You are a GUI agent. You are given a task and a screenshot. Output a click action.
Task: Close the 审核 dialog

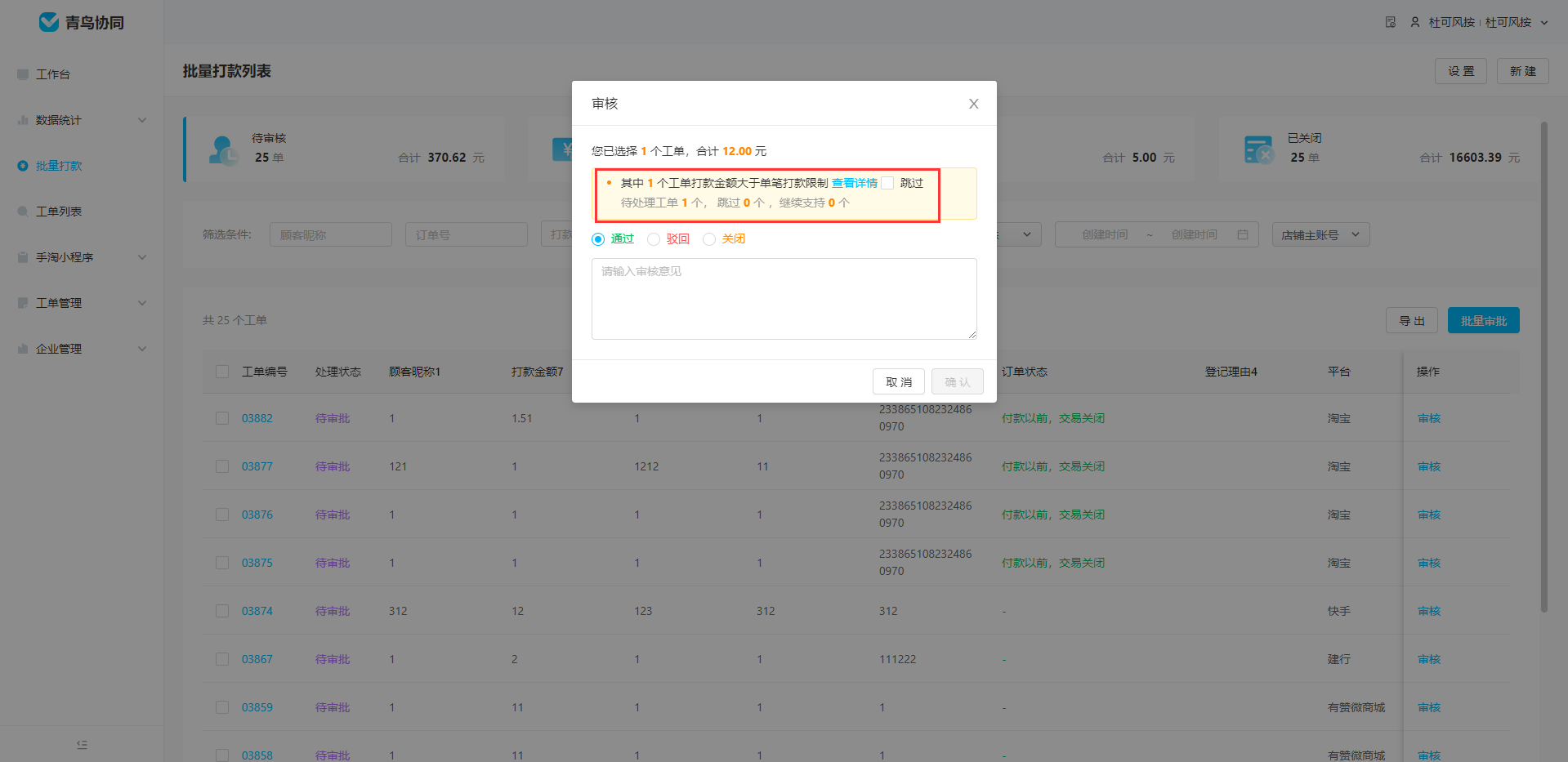coord(973,104)
